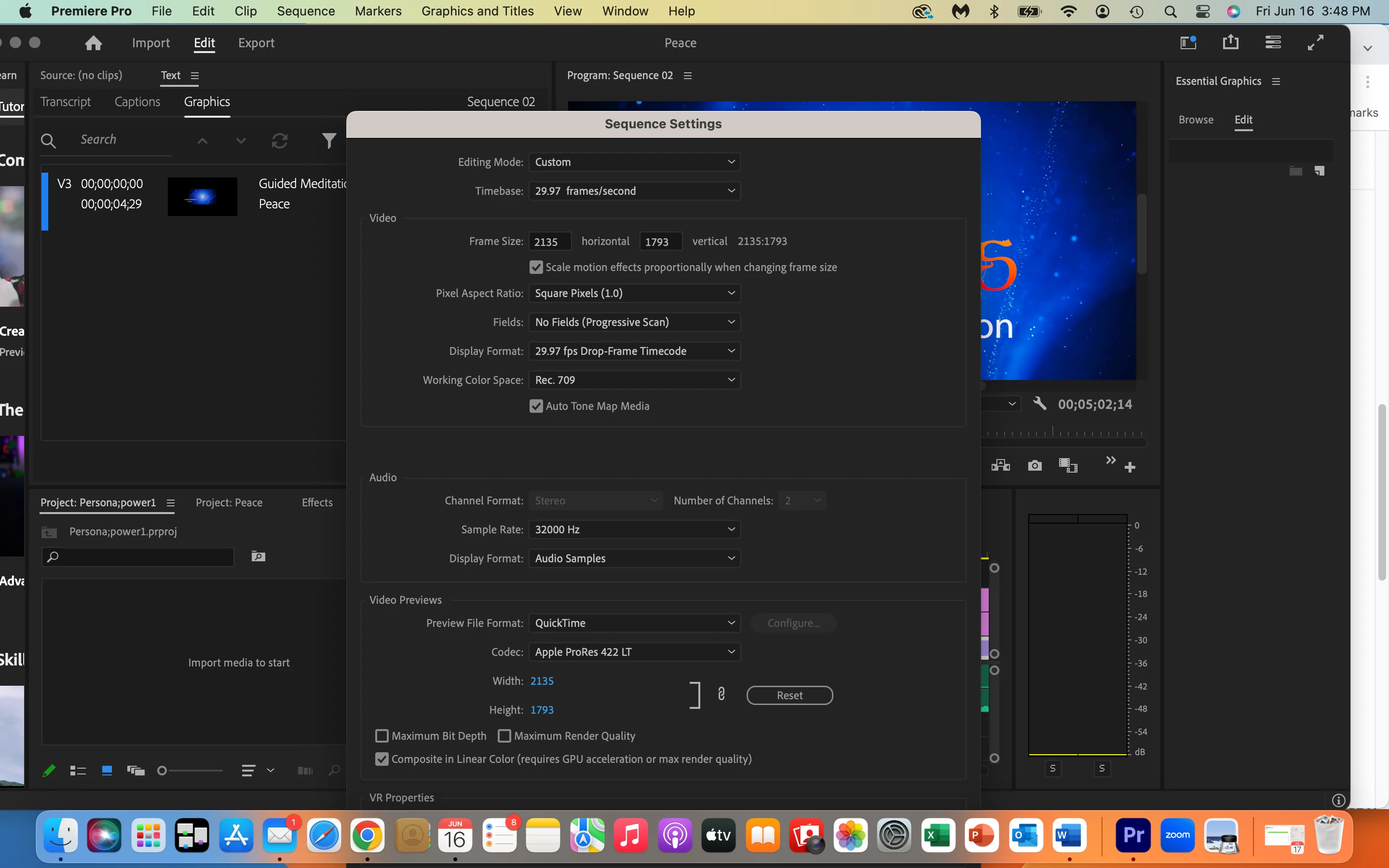Click the New Bin folder search icon in Project panel
This screenshot has height=868, width=1389.
coord(259,556)
